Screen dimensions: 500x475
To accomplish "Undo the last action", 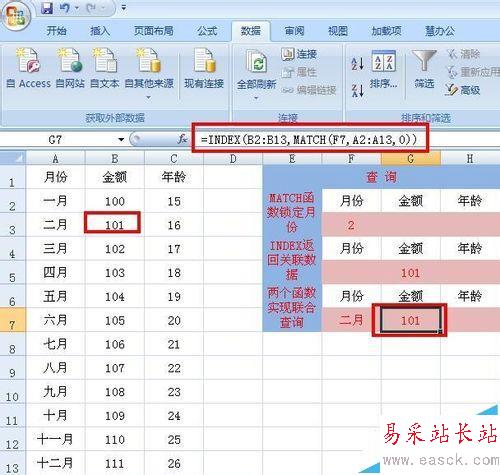I will point(65,8).
